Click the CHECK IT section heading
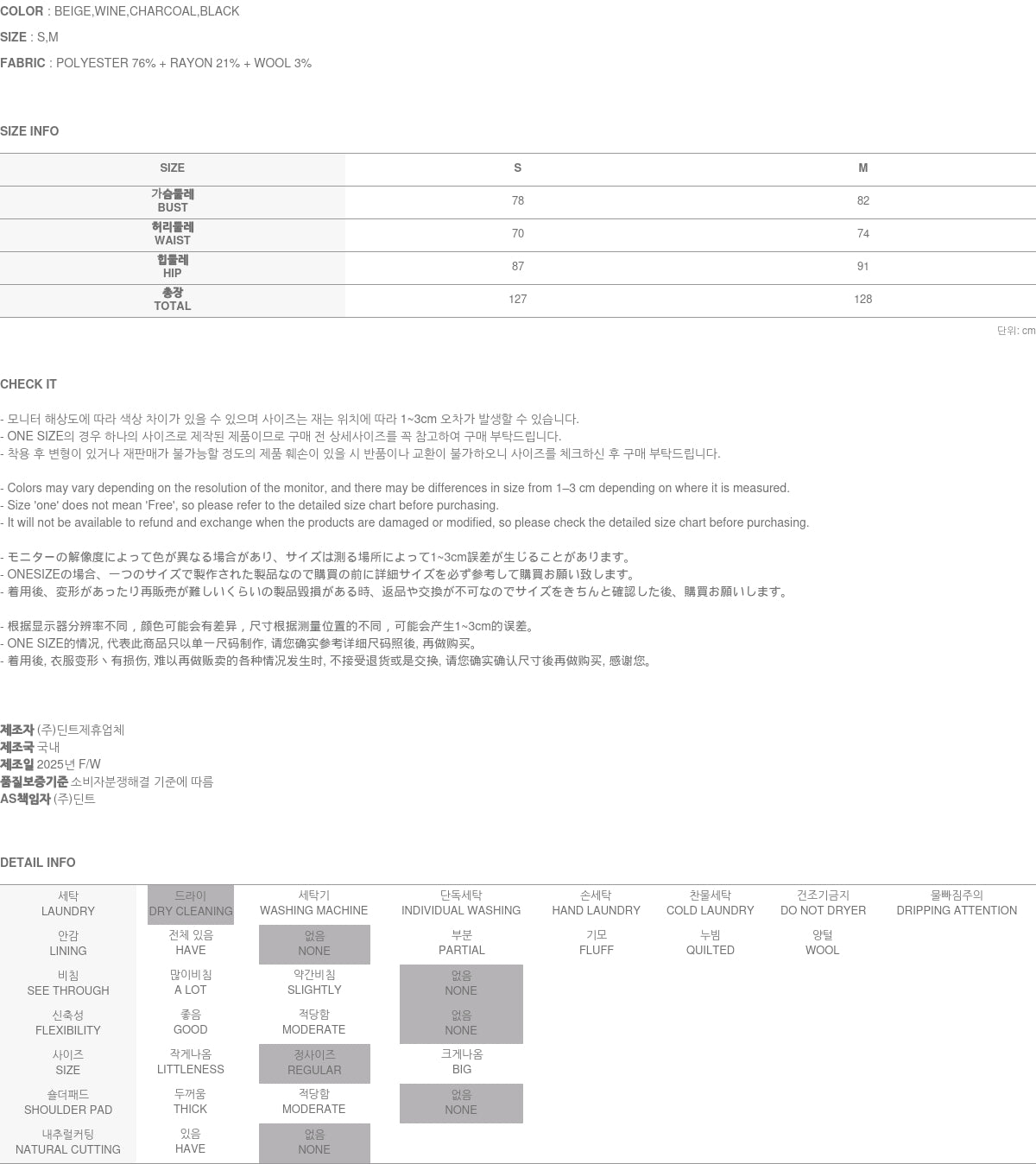 28,384
